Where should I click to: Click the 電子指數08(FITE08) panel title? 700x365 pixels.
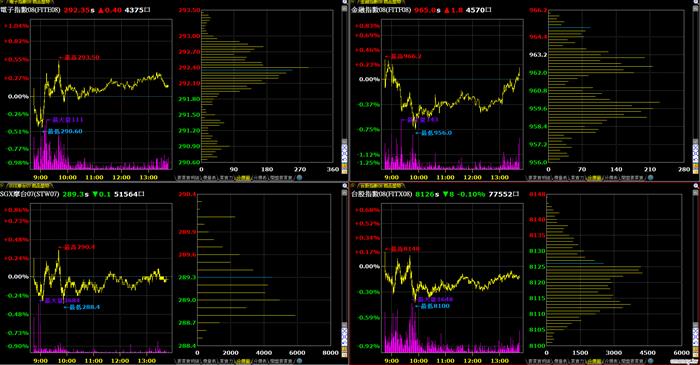coord(30,10)
